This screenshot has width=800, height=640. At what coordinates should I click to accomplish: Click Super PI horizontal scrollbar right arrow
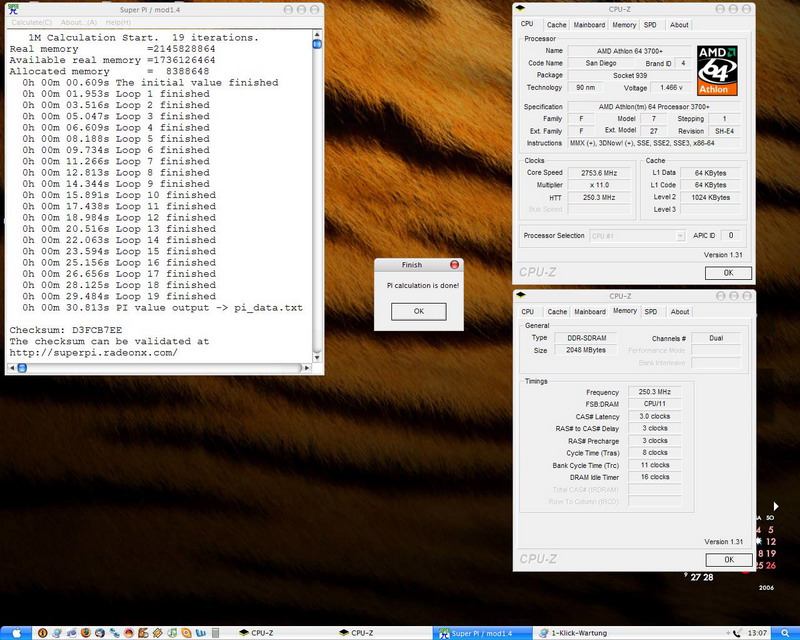point(307,367)
